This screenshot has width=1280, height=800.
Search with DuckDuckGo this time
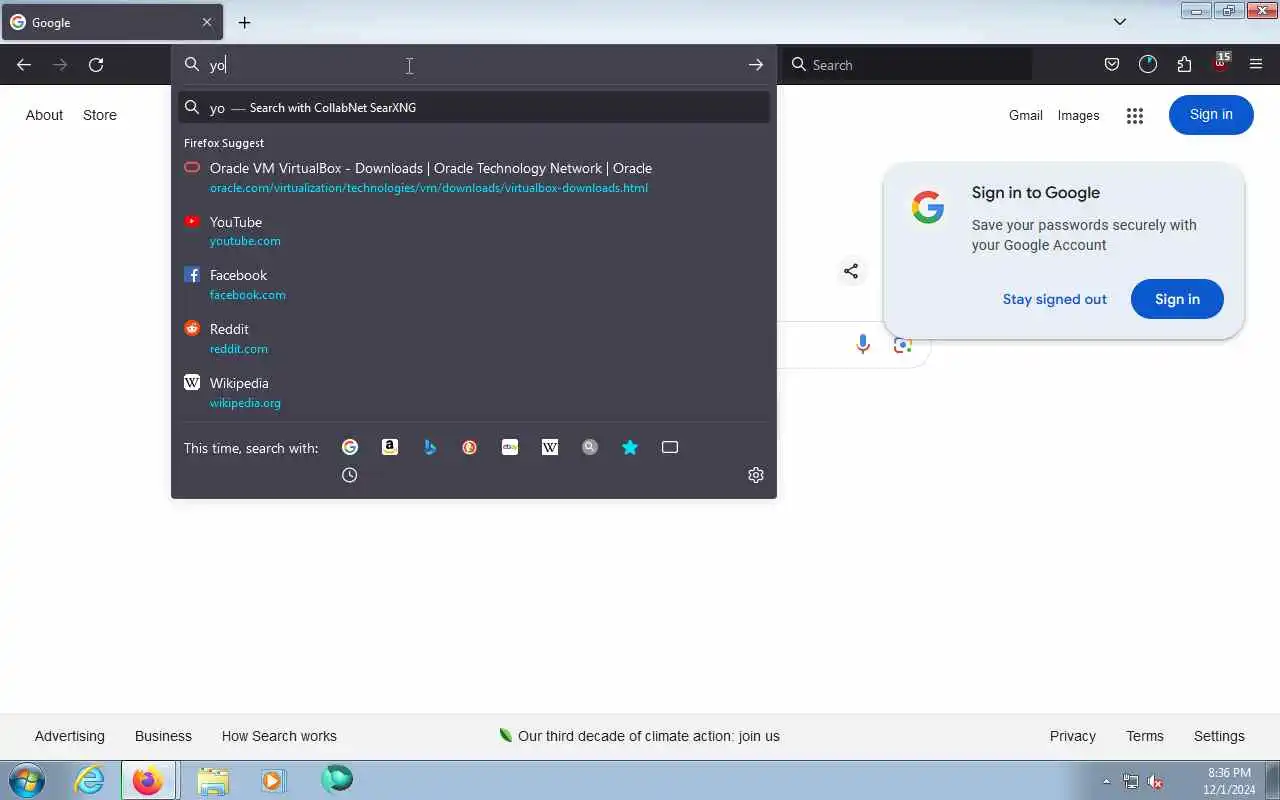tap(470, 447)
